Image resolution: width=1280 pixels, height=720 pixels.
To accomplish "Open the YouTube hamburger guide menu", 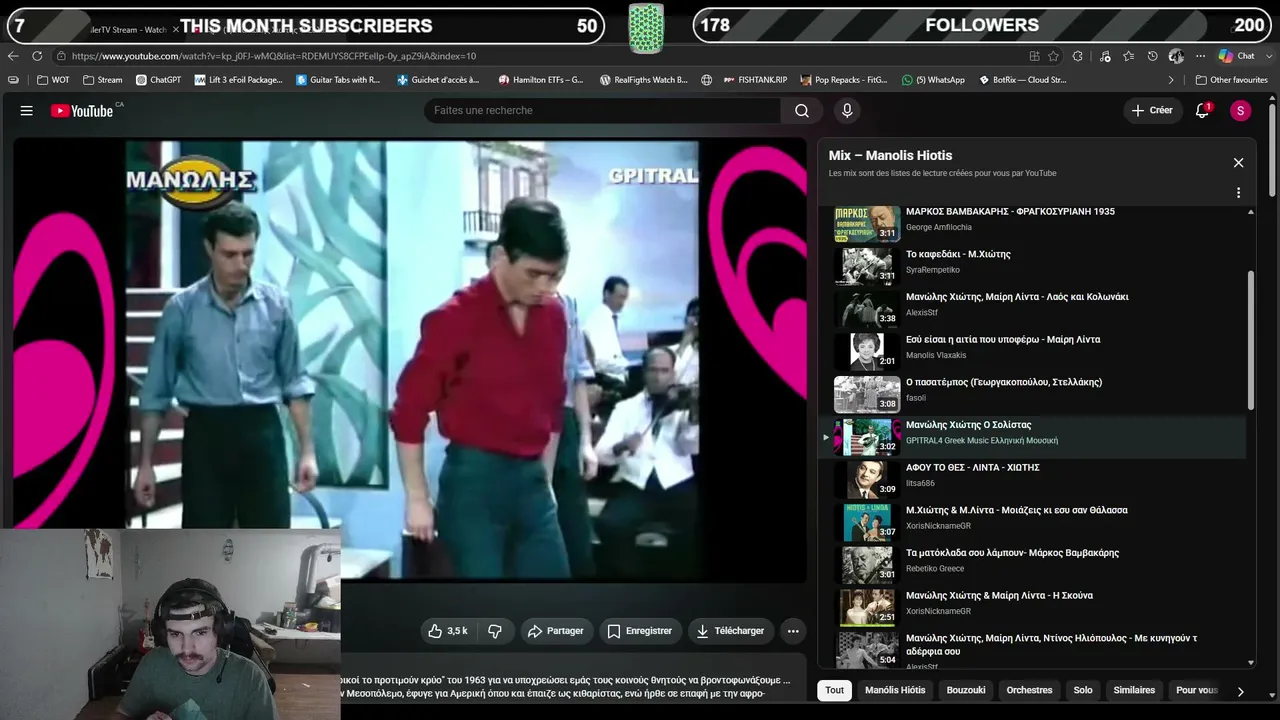I will (x=27, y=111).
